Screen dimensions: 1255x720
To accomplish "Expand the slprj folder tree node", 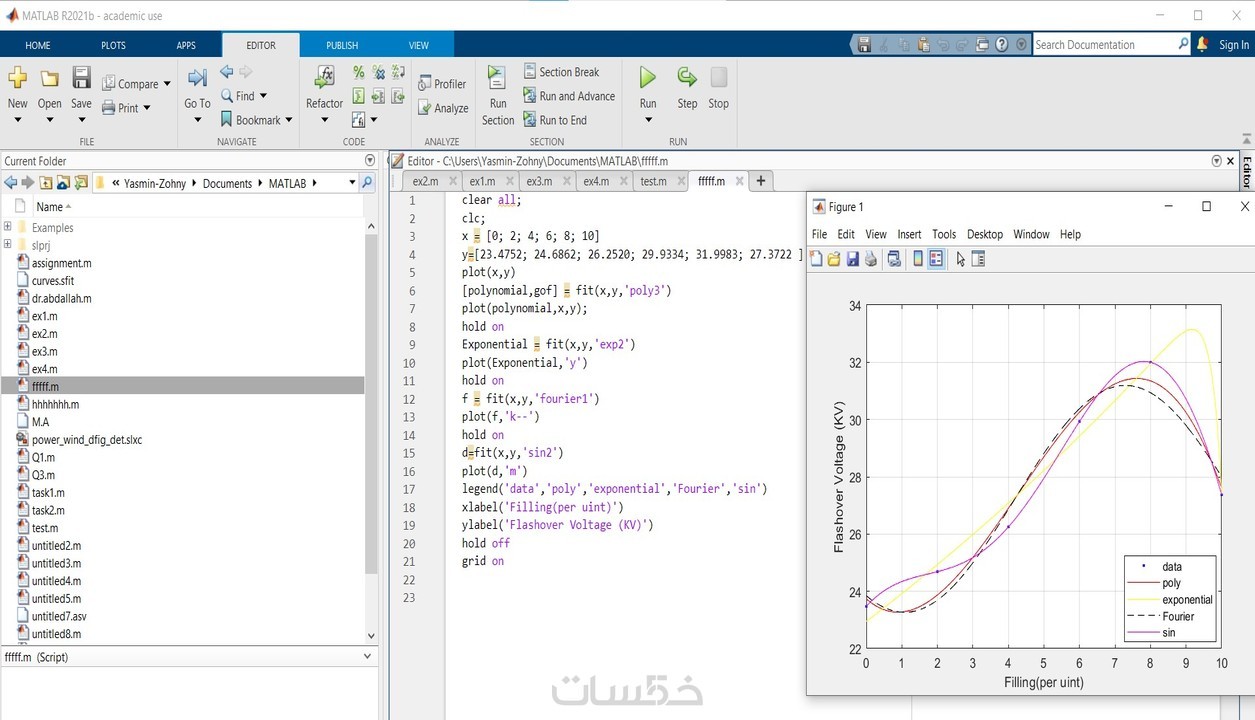I will 8,244.
